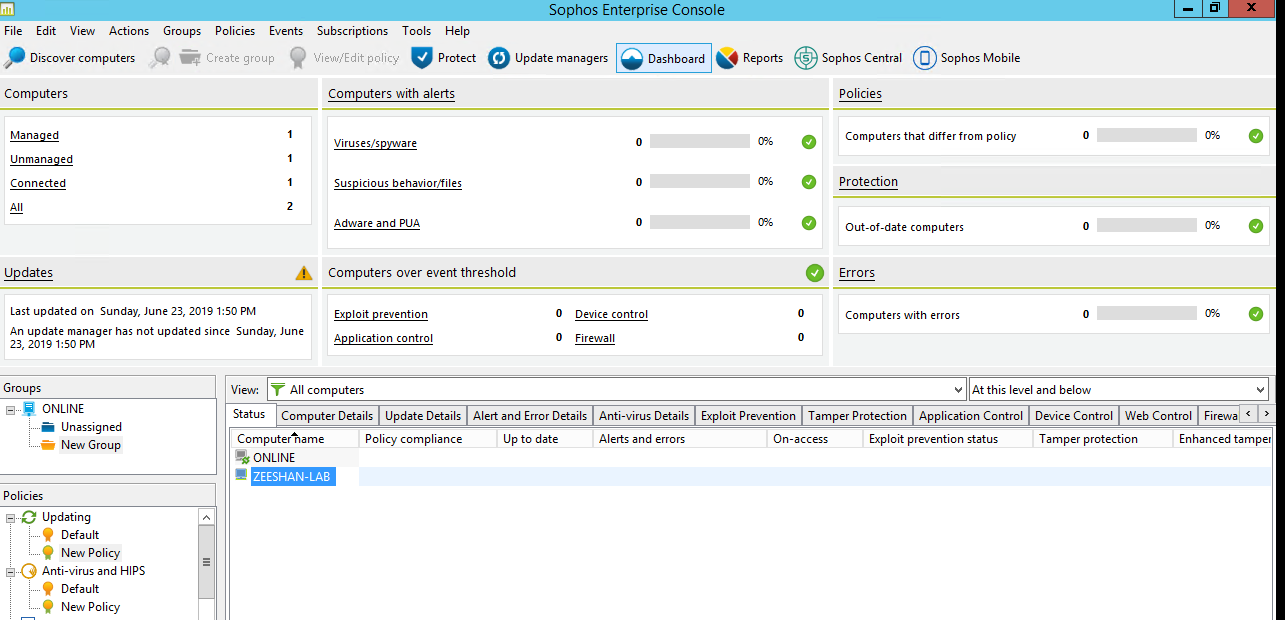This screenshot has height=620, width=1285.
Task: Open the View 'All computers' dropdown
Action: pyautogui.click(x=959, y=390)
